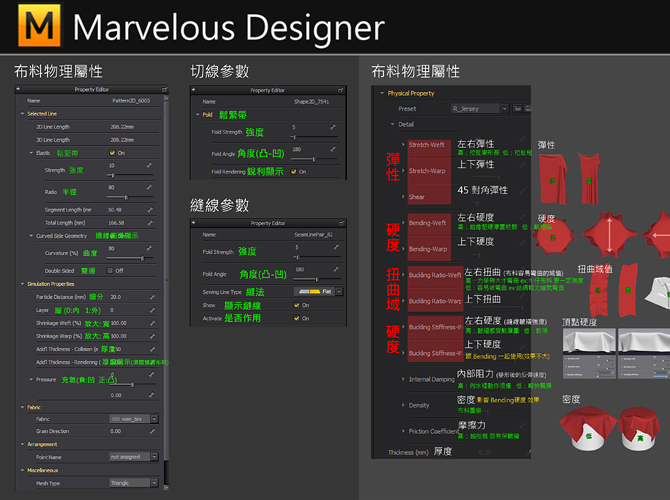Adjust the Pressure slider

click(130, 385)
